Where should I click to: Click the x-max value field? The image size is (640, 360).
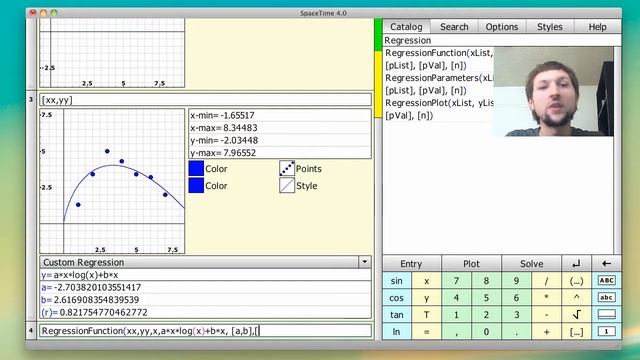coord(280,128)
